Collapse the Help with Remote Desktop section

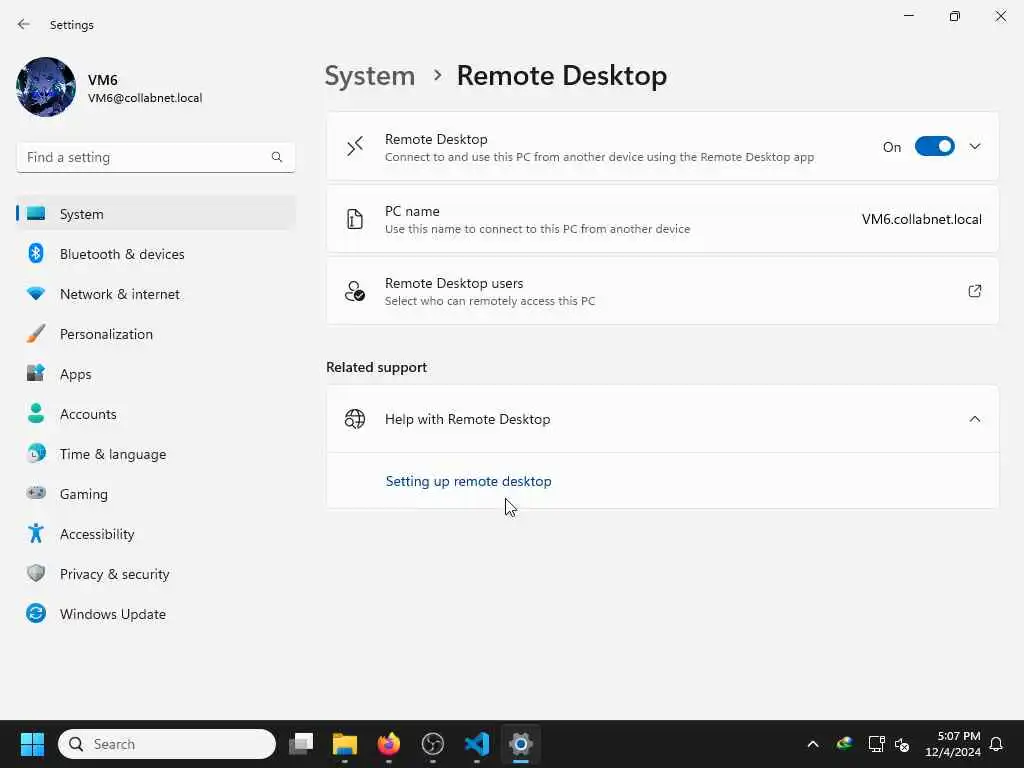click(x=974, y=419)
